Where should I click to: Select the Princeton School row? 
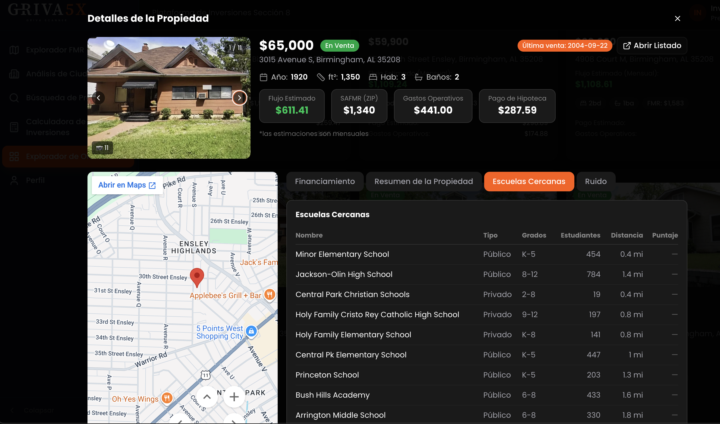487,375
